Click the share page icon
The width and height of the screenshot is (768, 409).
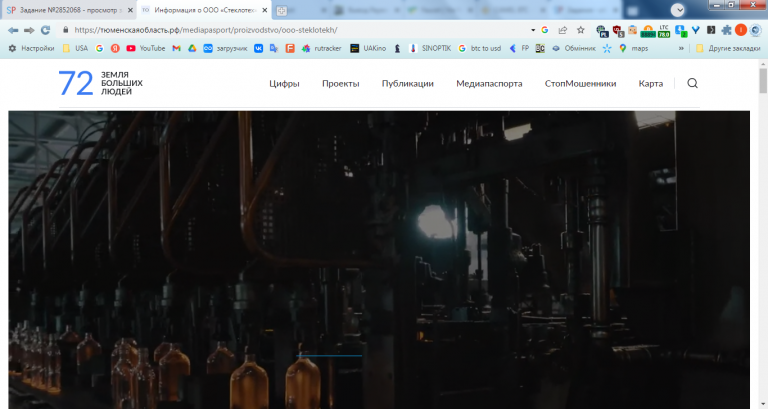click(563, 30)
